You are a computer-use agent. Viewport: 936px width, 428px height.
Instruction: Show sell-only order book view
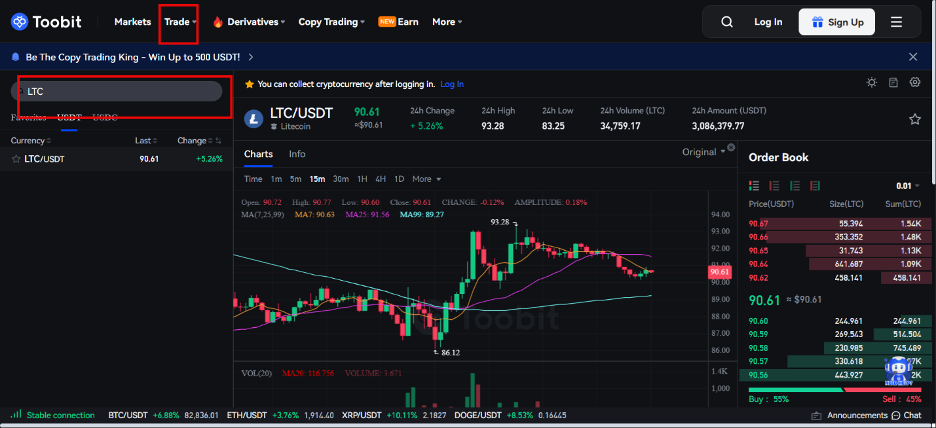pos(774,186)
